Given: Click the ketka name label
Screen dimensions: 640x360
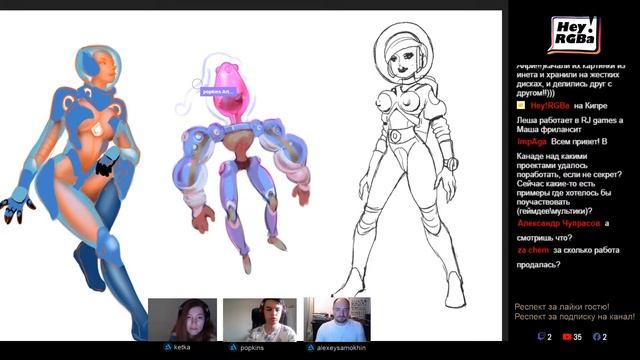Looking at the screenshot, I should (182, 347).
